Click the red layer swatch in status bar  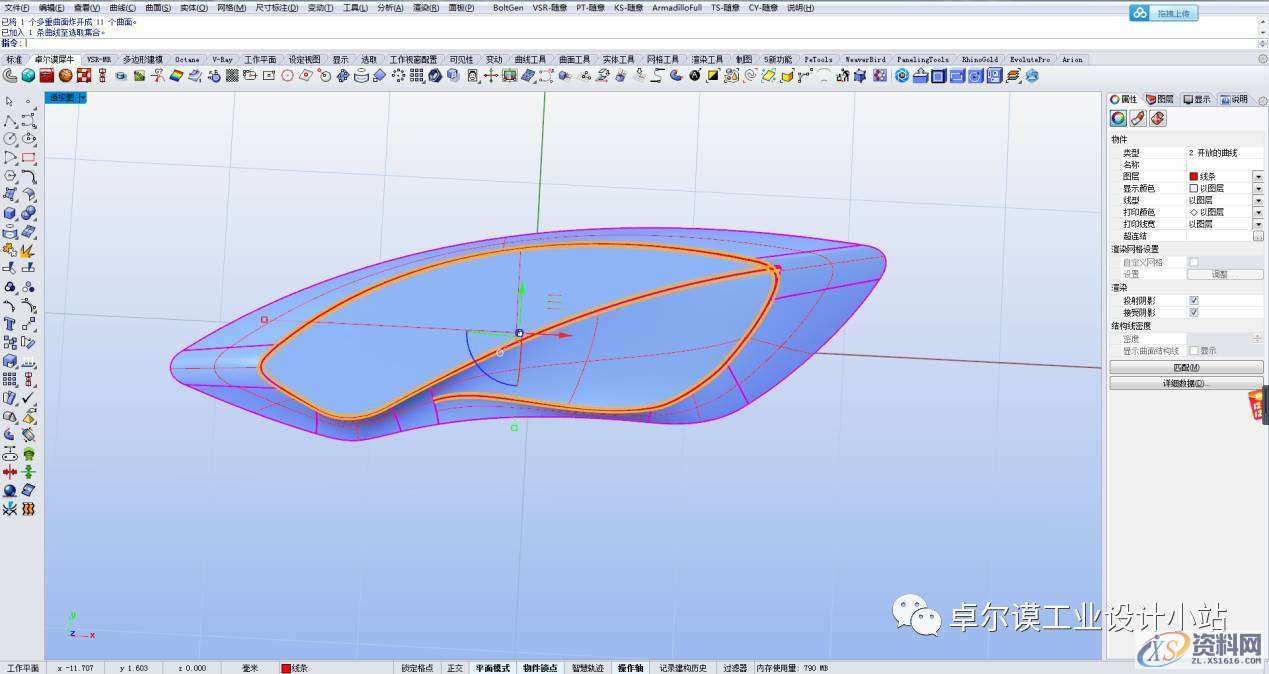click(x=286, y=668)
